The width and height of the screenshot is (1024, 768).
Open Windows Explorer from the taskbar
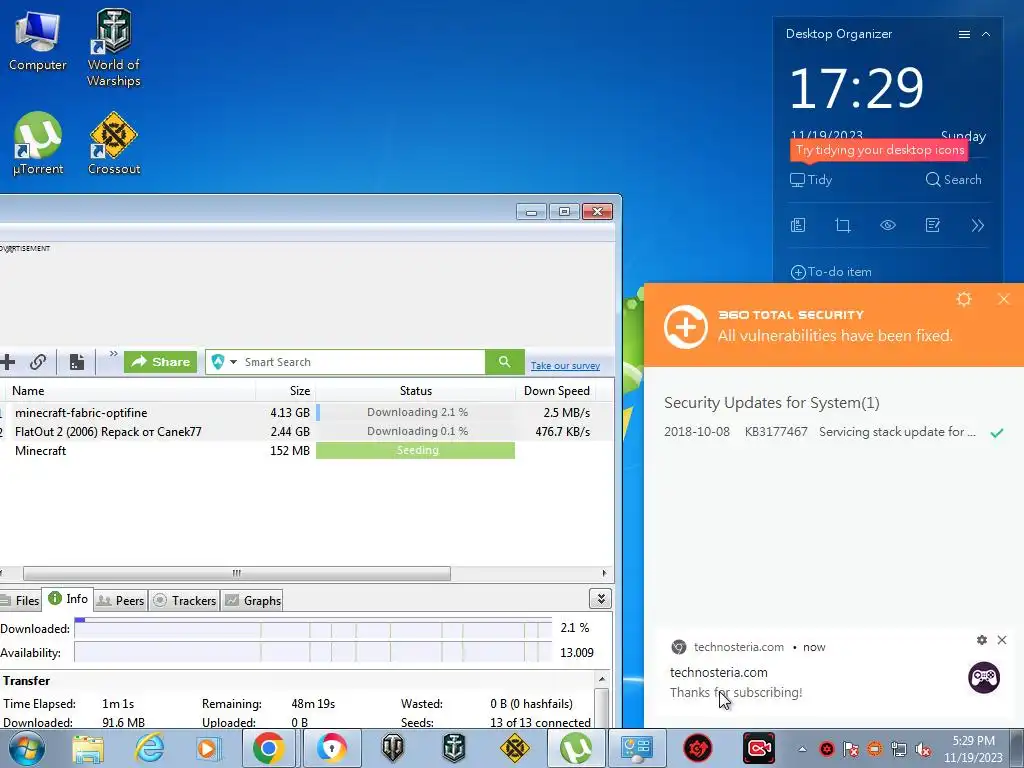click(x=88, y=748)
